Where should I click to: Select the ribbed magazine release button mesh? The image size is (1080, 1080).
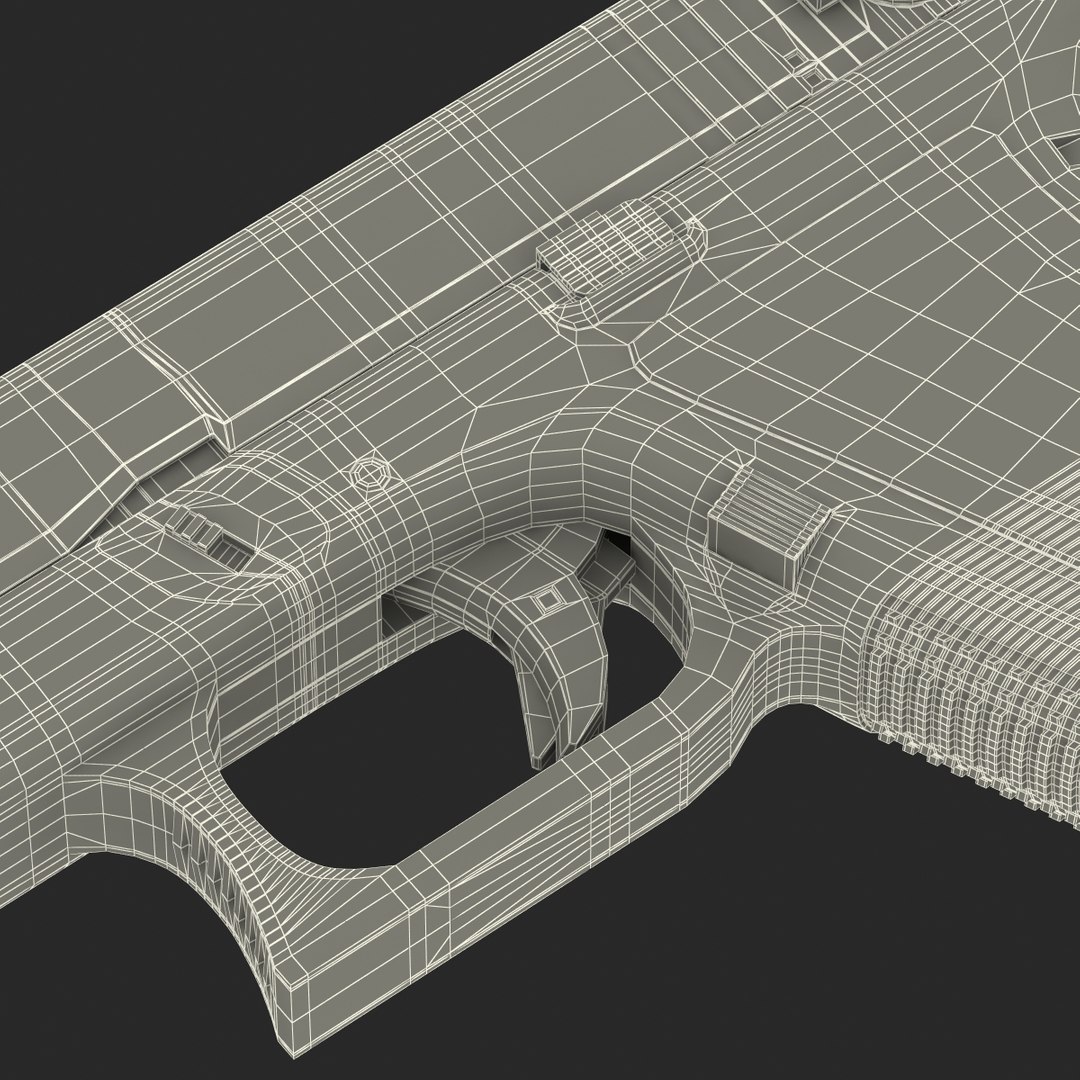pyautogui.click(x=769, y=526)
